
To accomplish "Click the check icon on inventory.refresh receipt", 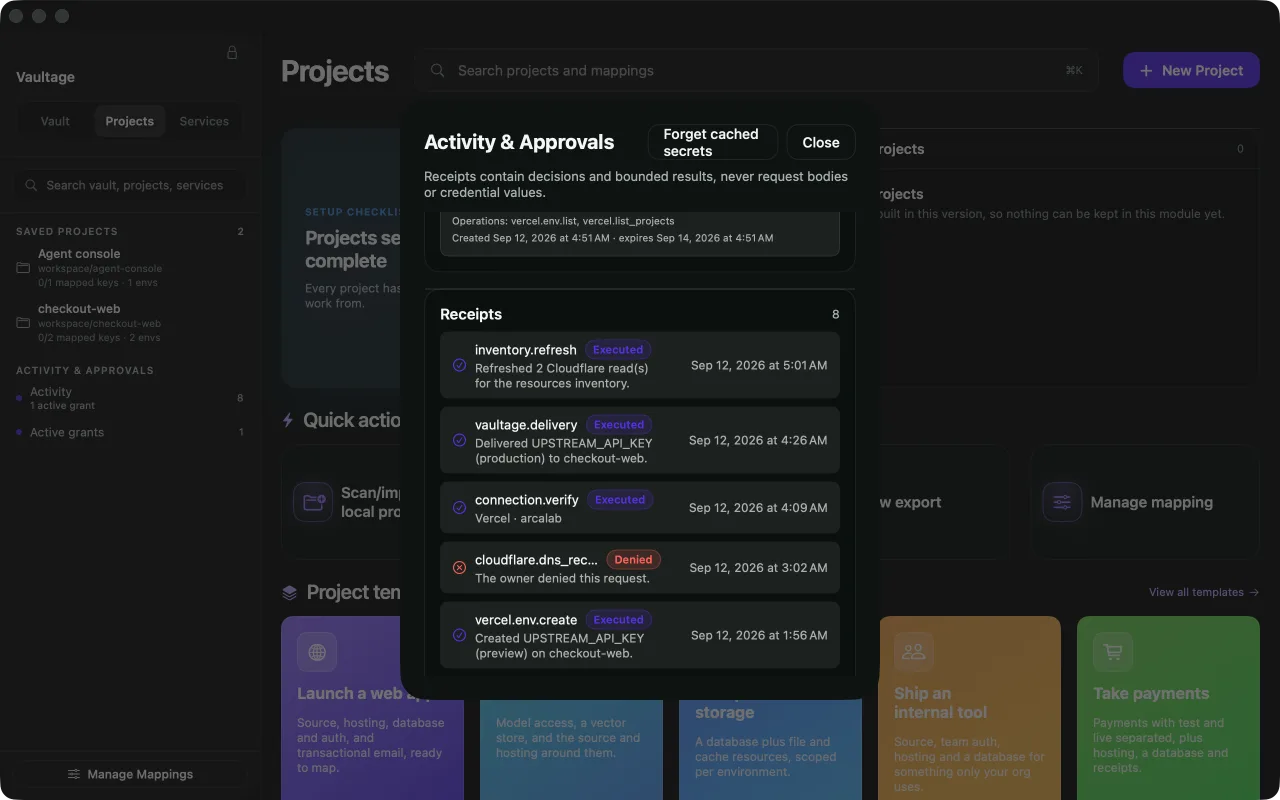I will [460, 366].
